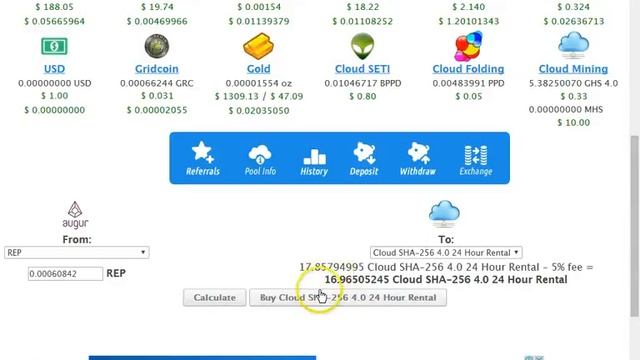Expand the To Cloud SHA-256 rental dropdown

pyautogui.click(x=446, y=253)
